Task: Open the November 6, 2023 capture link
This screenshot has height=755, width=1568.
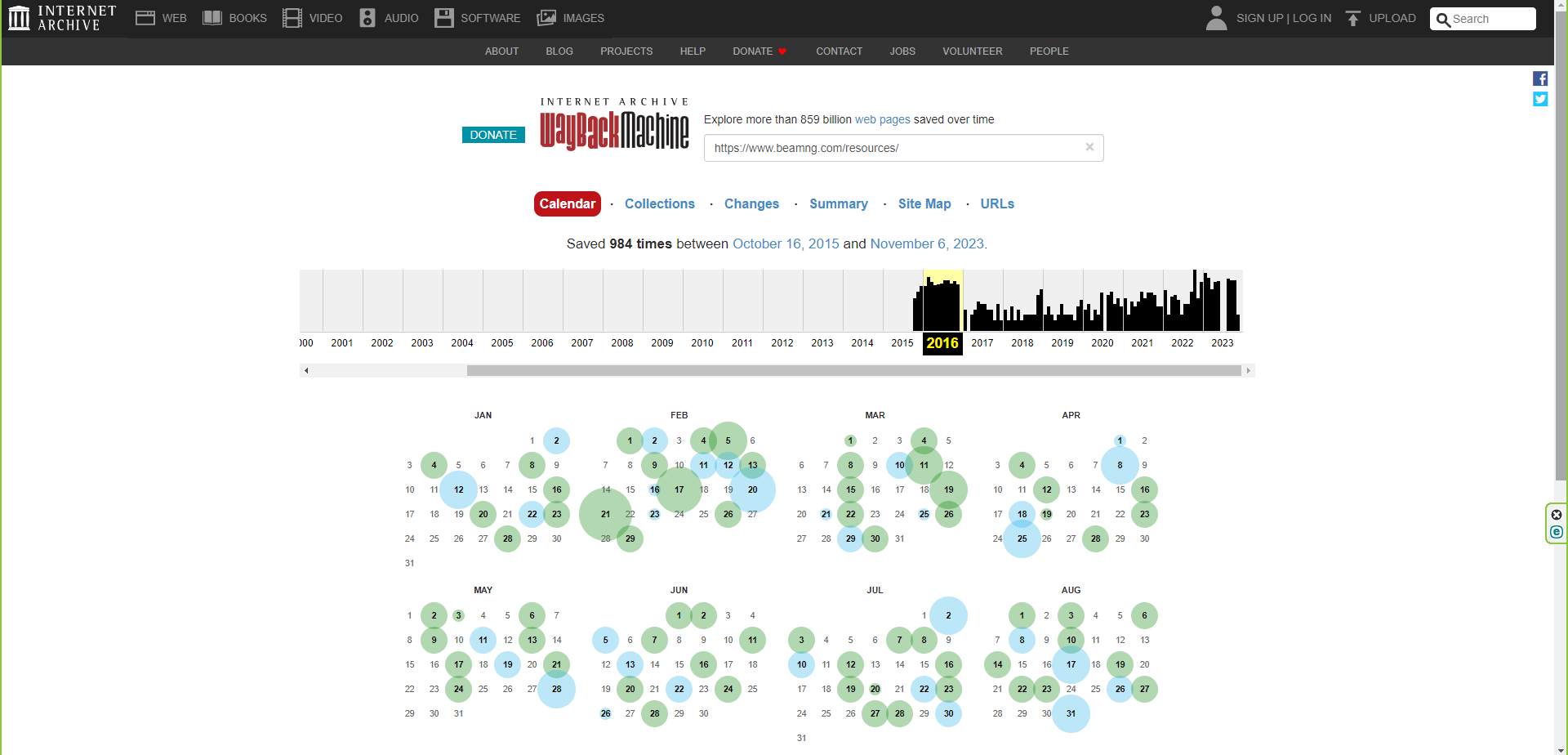Action: pos(927,243)
